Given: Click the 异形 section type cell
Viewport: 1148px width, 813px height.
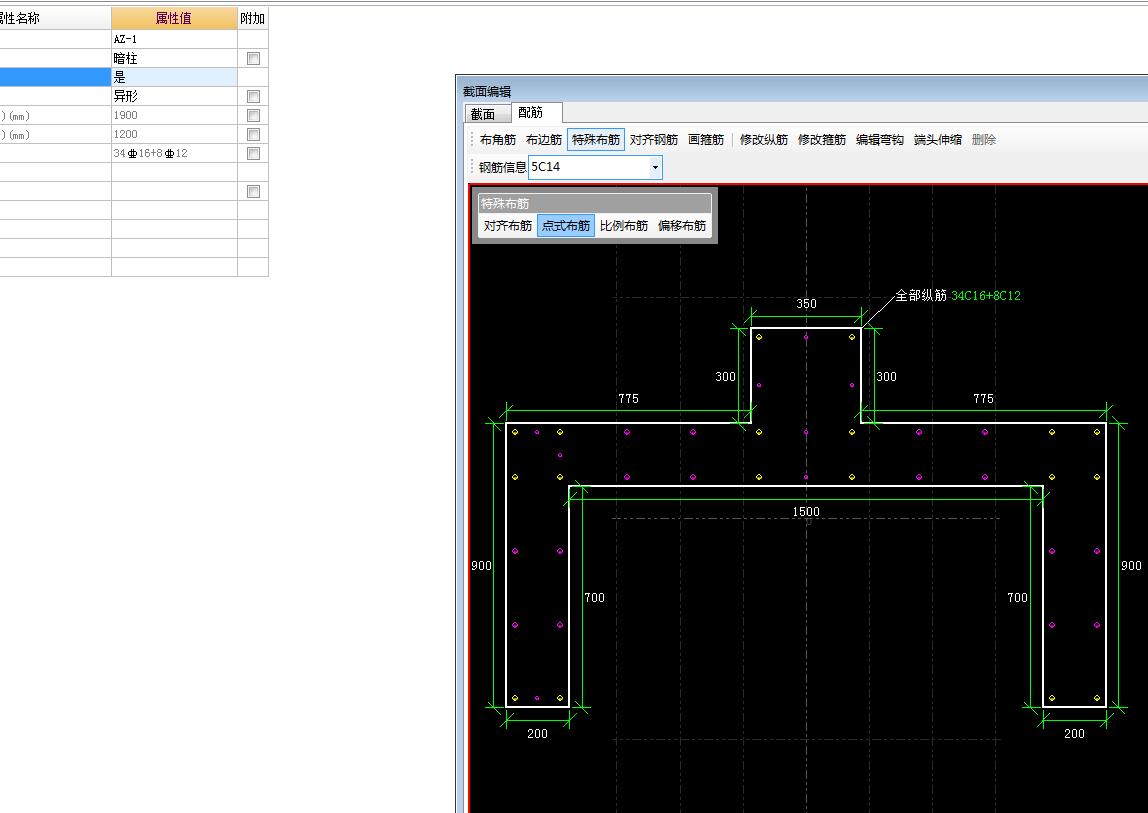Looking at the screenshot, I should pos(174,96).
